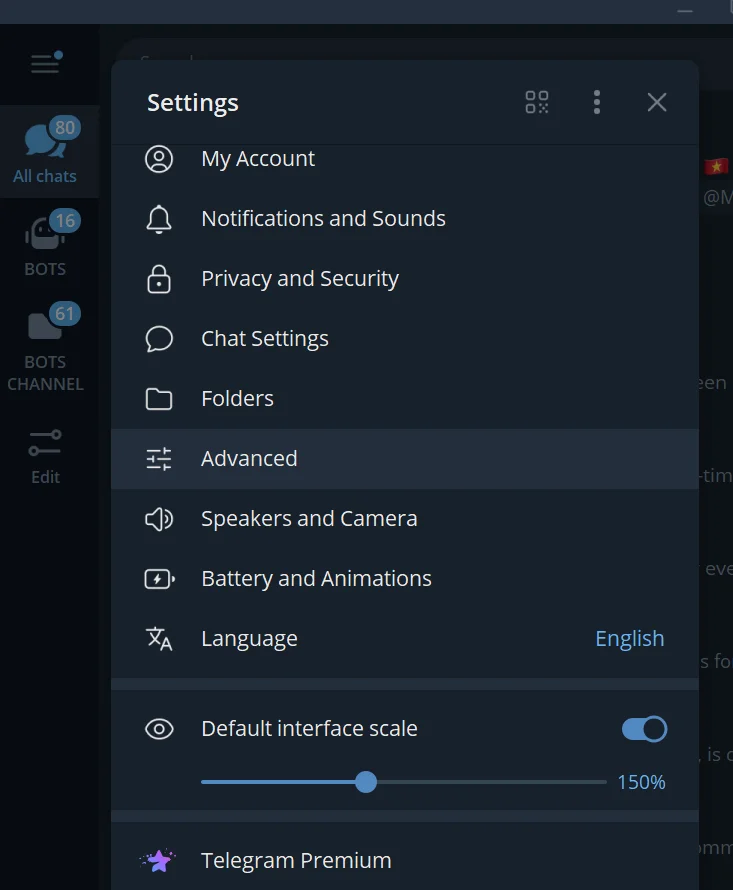Open Battery and Animations settings
The height and width of the screenshot is (890, 733).
tap(405, 579)
